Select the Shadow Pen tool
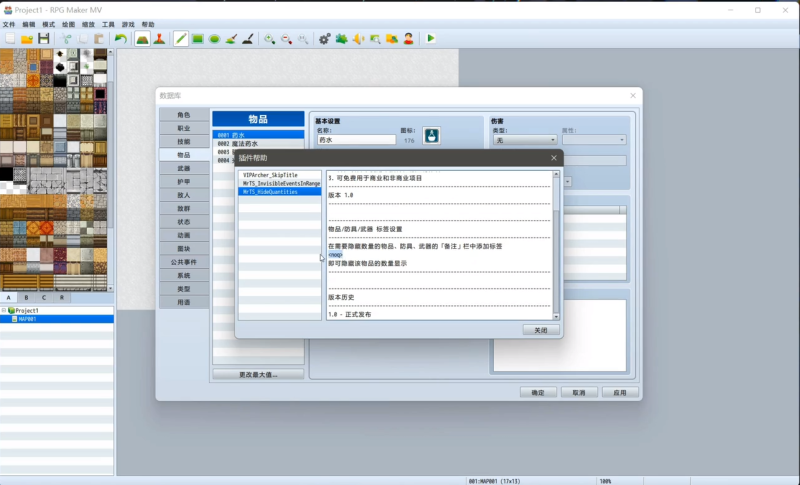The height and width of the screenshot is (485, 800). (248, 39)
